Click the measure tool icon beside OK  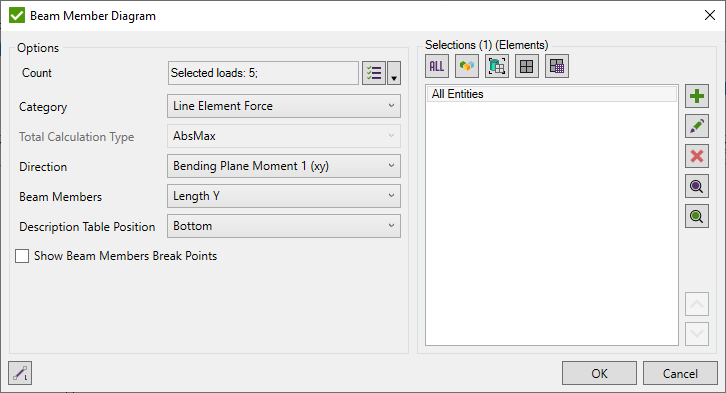(20, 373)
